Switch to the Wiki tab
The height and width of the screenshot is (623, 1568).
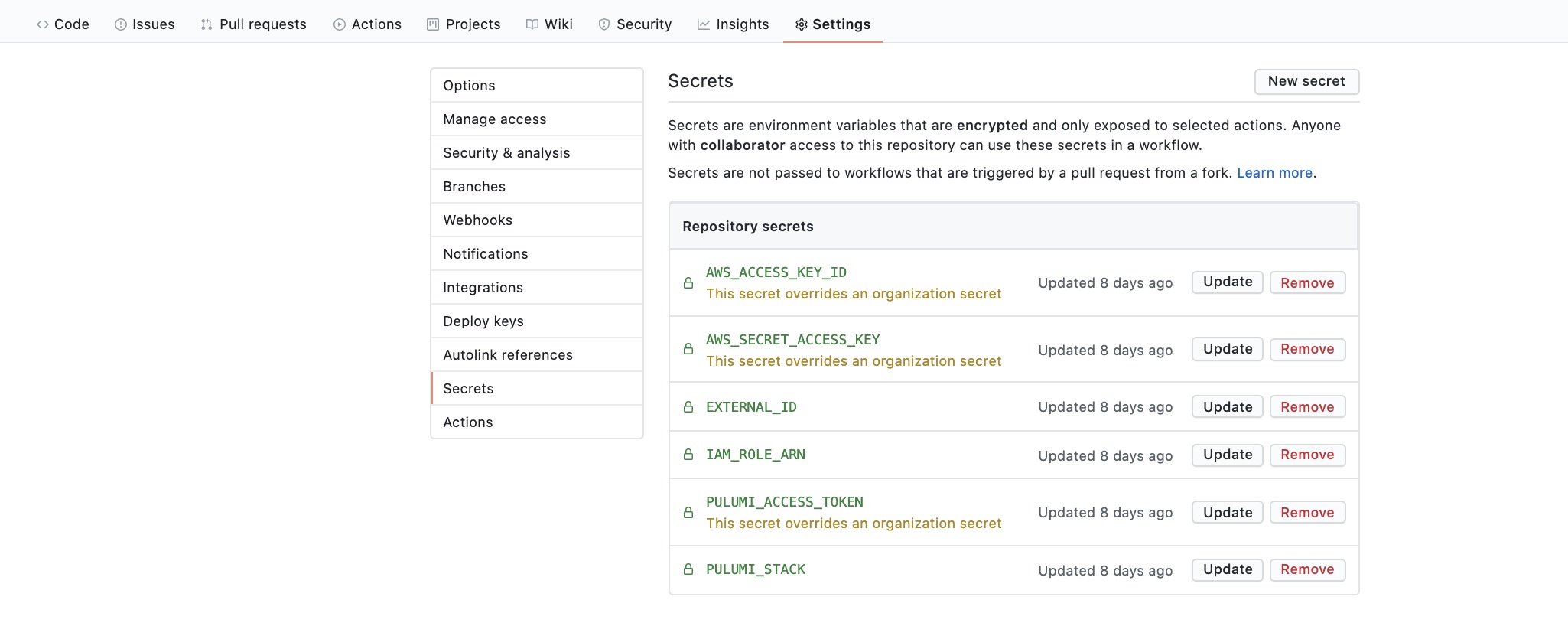click(549, 24)
